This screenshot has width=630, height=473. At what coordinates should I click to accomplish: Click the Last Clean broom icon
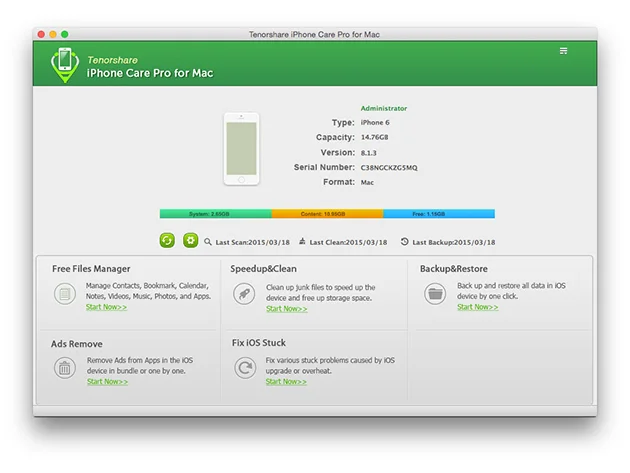point(302,242)
